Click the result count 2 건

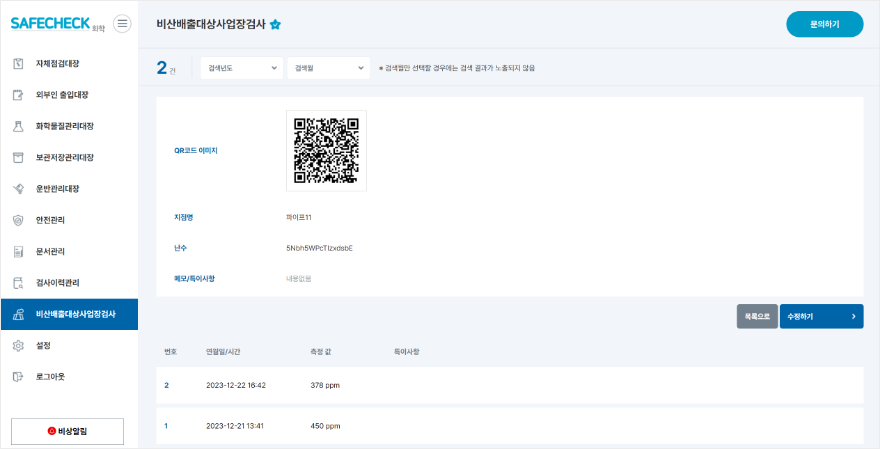tap(166, 68)
